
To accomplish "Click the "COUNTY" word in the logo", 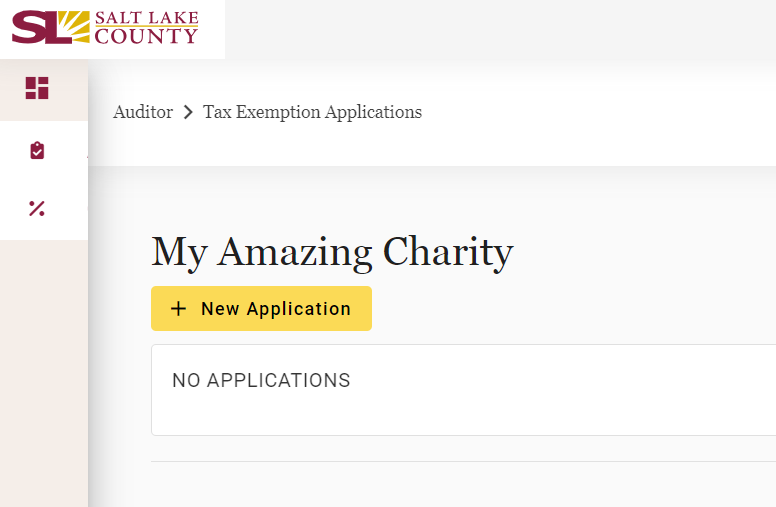I will pos(146,36).
